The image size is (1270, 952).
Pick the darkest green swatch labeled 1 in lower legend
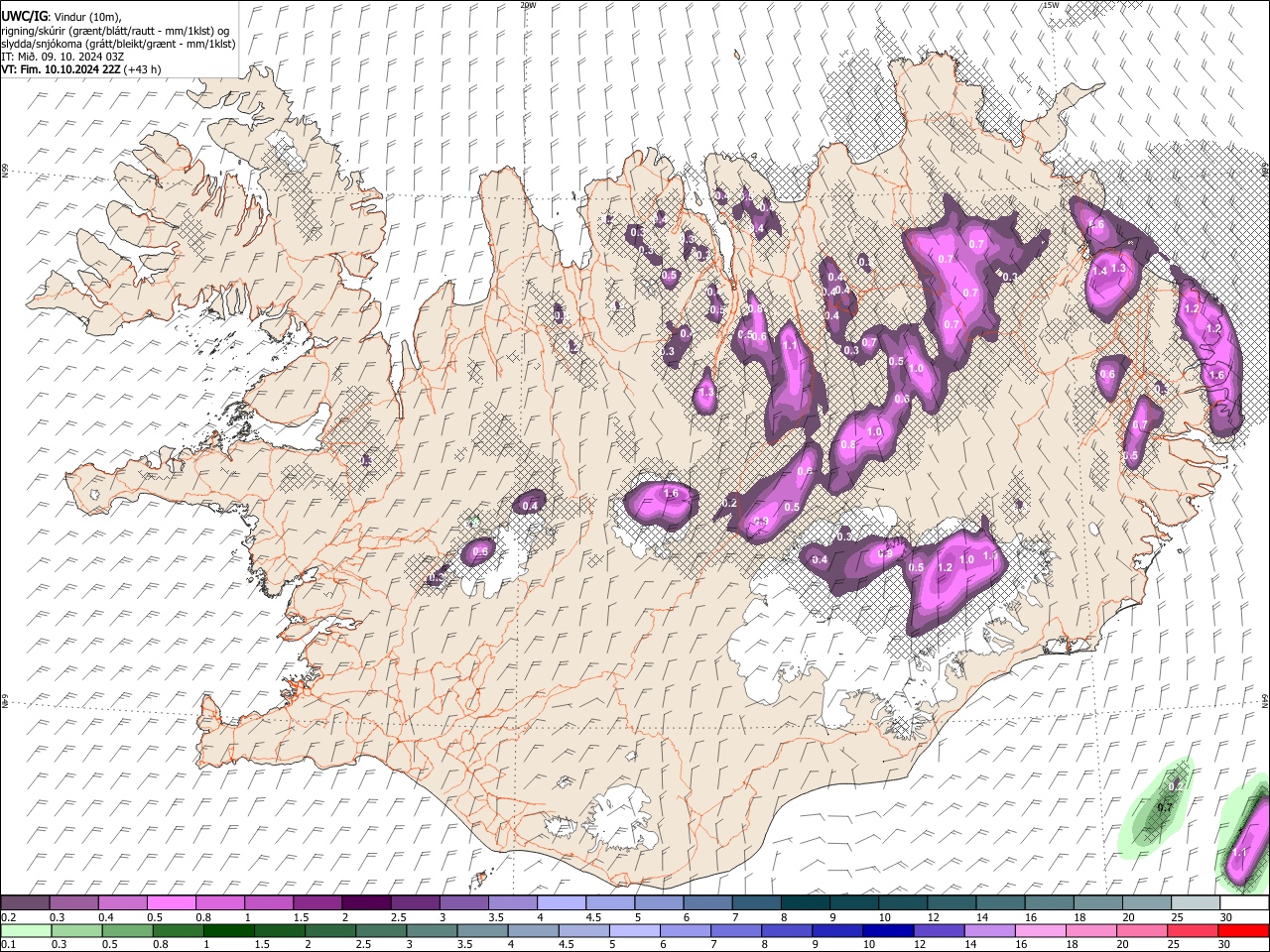pyautogui.click(x=228, y=931)
